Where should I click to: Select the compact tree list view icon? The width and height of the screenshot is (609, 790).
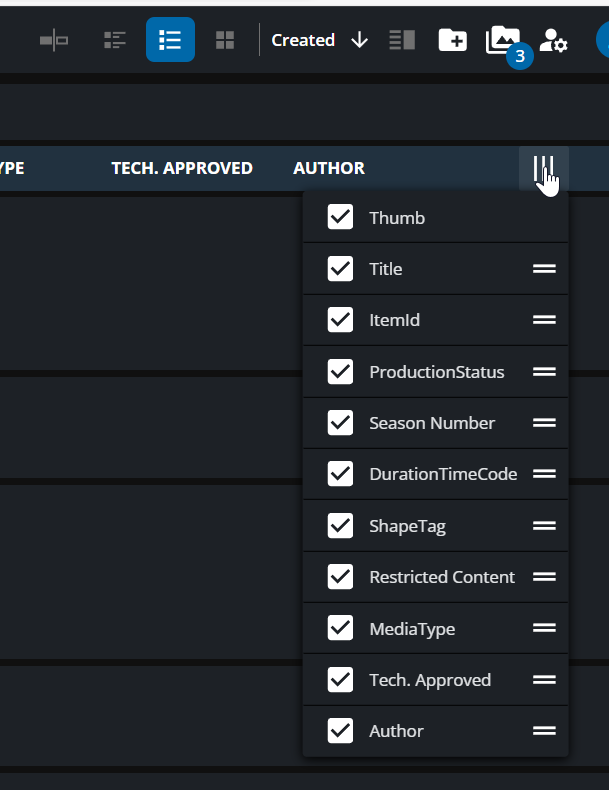coord(116,40)
